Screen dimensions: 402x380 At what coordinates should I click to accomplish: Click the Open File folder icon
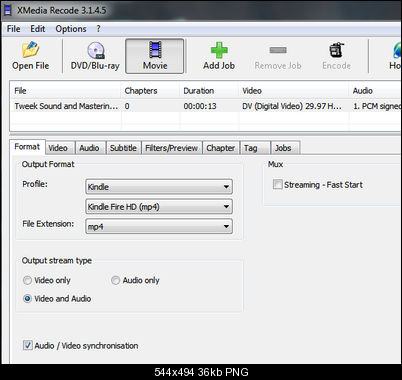tap(31, 50)
